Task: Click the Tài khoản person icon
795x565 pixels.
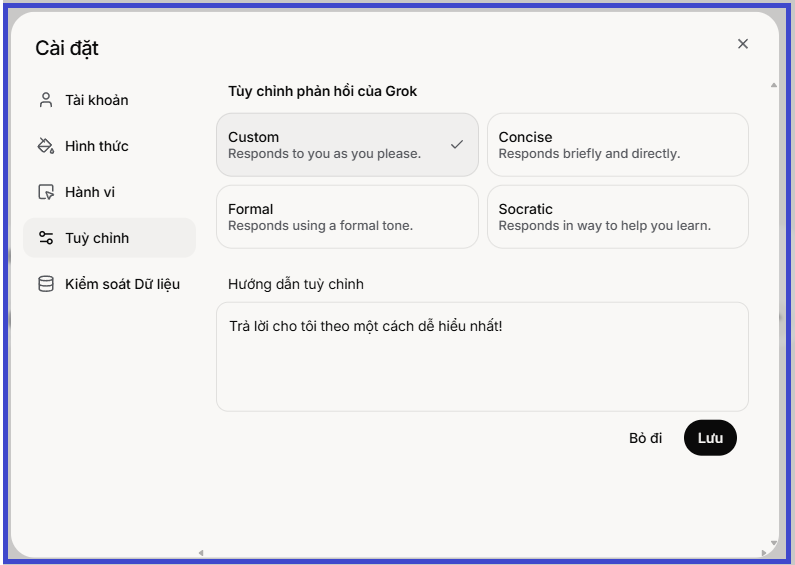Action: 46,100
